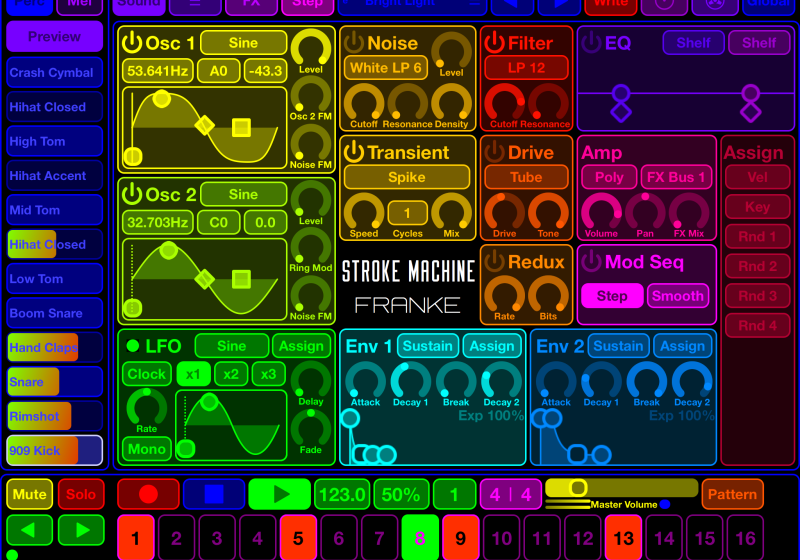Select Crash Cymbal in the sound list
This screenshot has height=560, width=800.
pyautogui.click(x=54, y=73)
